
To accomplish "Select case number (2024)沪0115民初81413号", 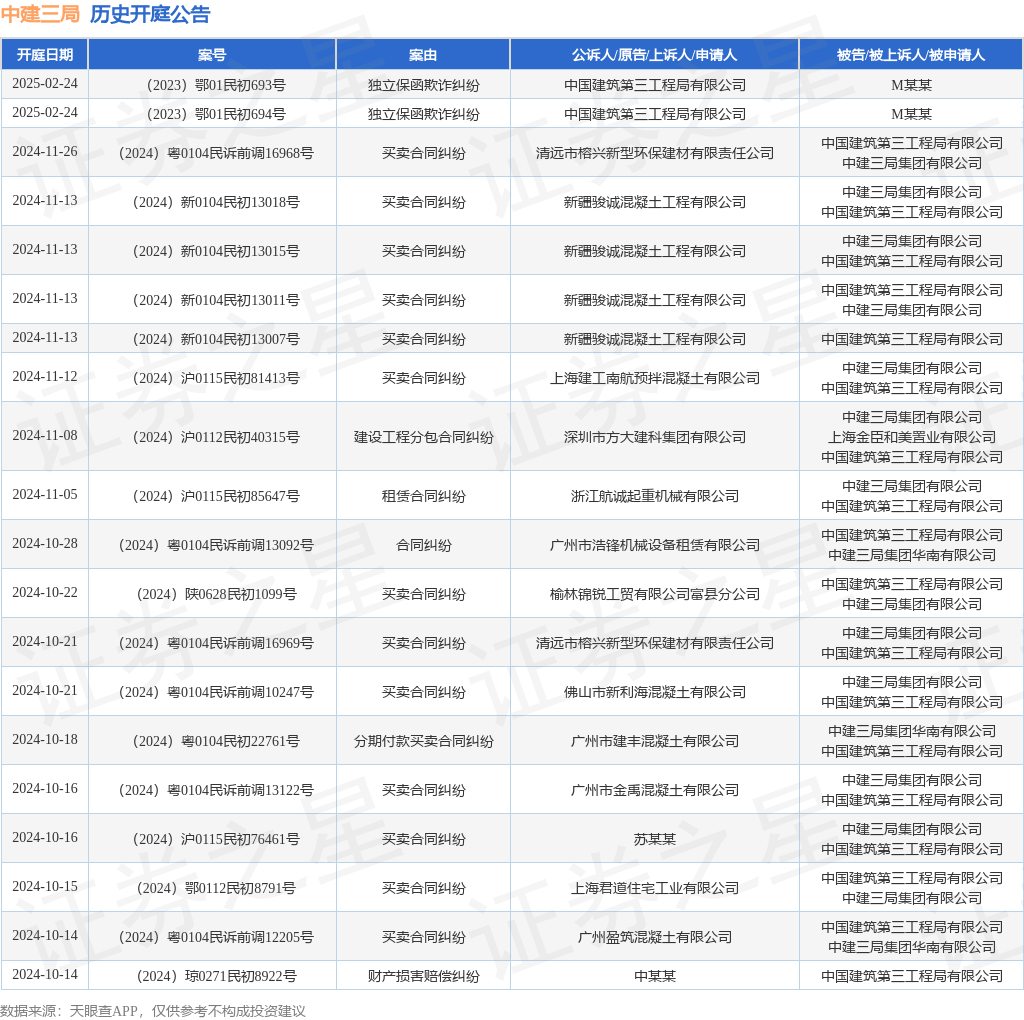I will (x=216, y=378).
